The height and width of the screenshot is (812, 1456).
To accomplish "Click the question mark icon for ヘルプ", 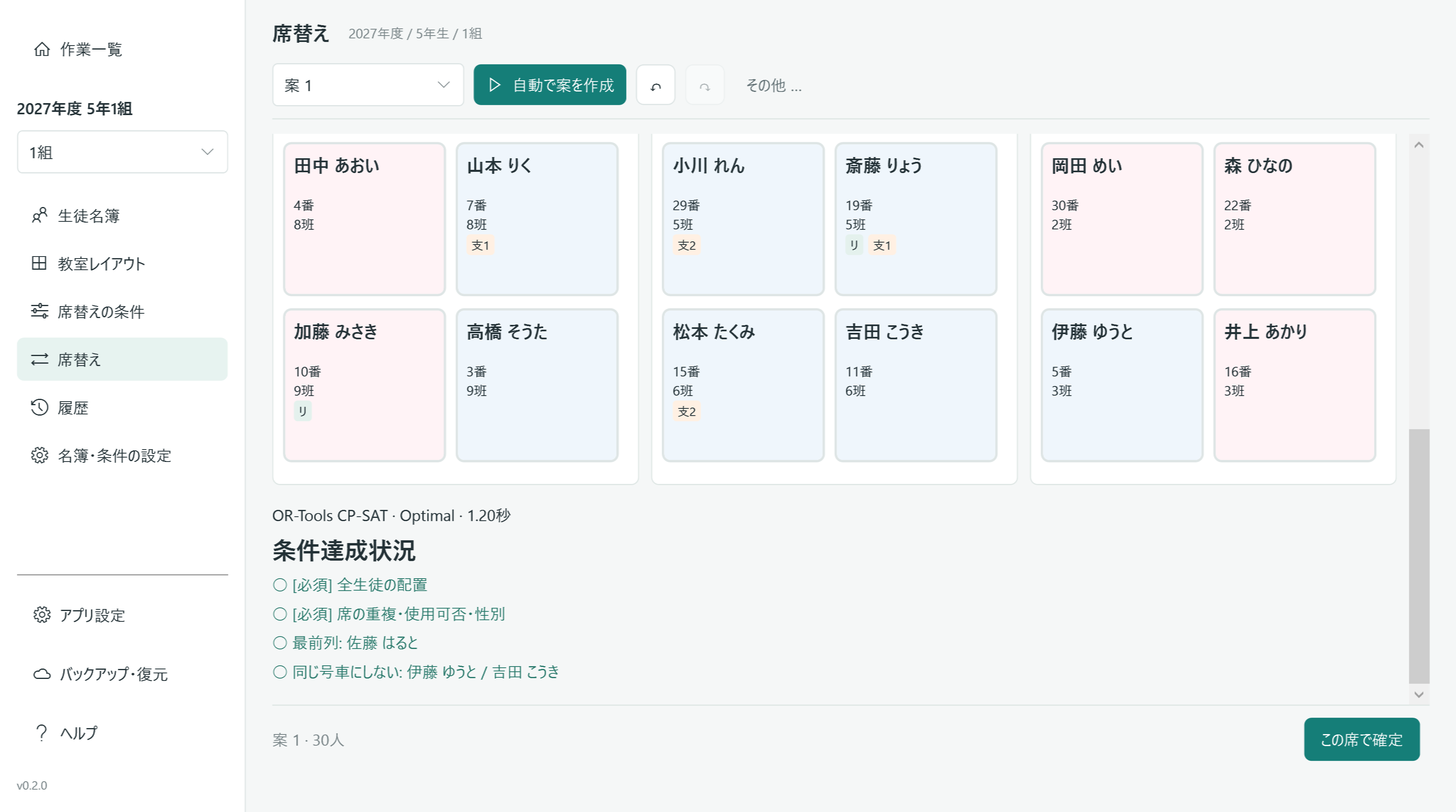I will [41, 732].
